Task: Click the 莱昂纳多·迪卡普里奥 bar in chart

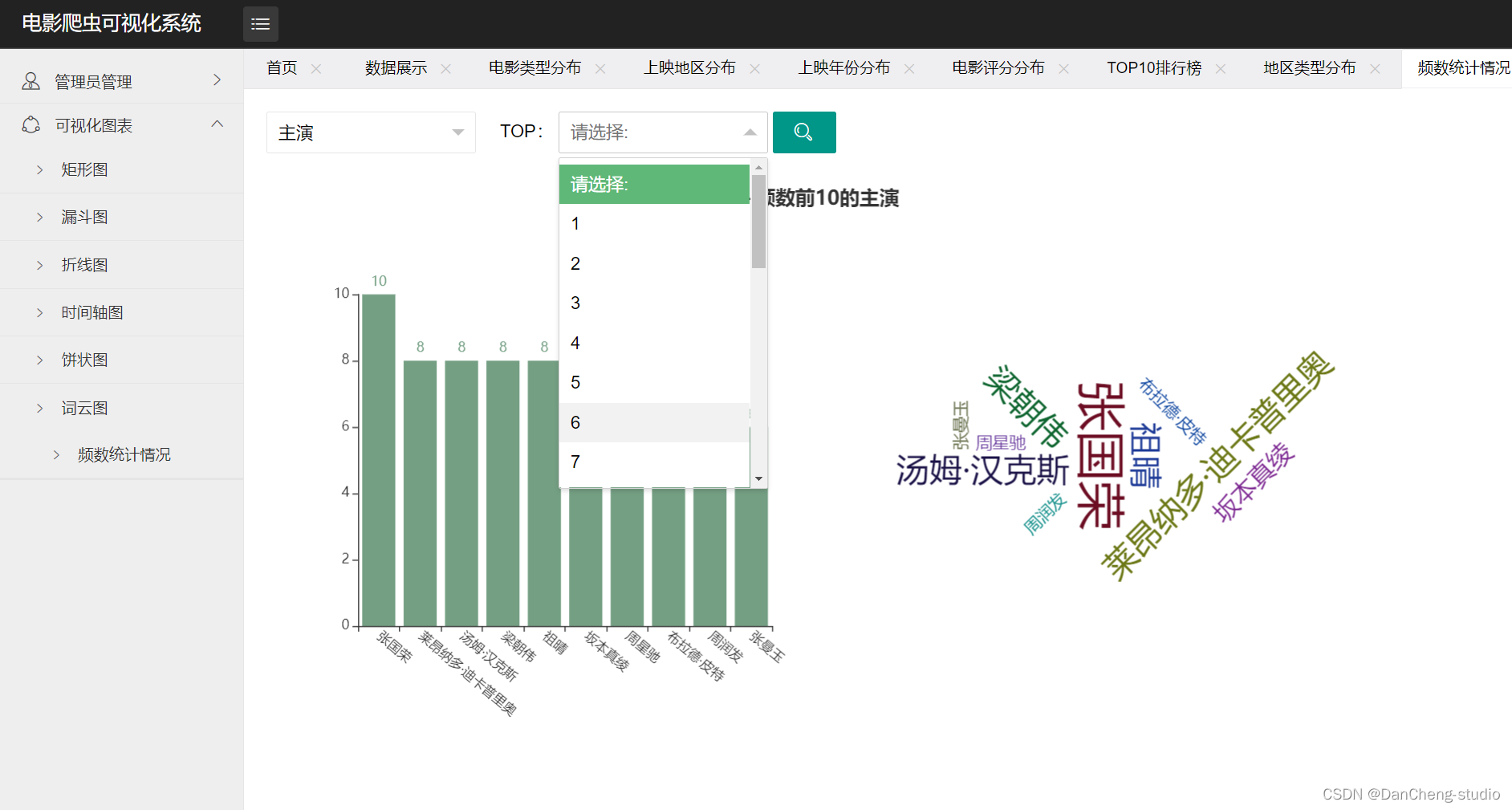Action: click(x=420, y=493)
